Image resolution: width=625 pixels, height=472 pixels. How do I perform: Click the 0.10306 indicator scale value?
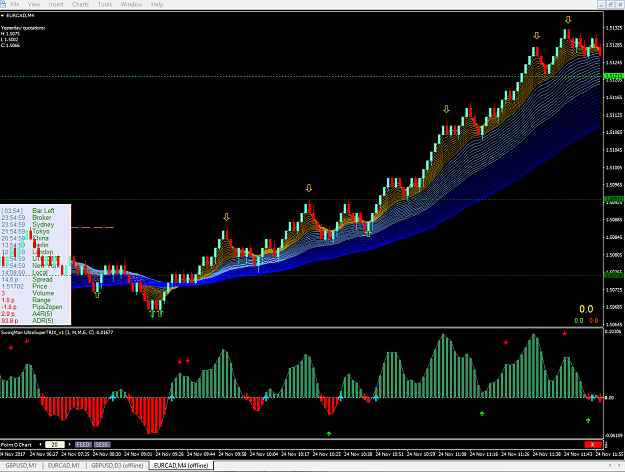[613, 331]
